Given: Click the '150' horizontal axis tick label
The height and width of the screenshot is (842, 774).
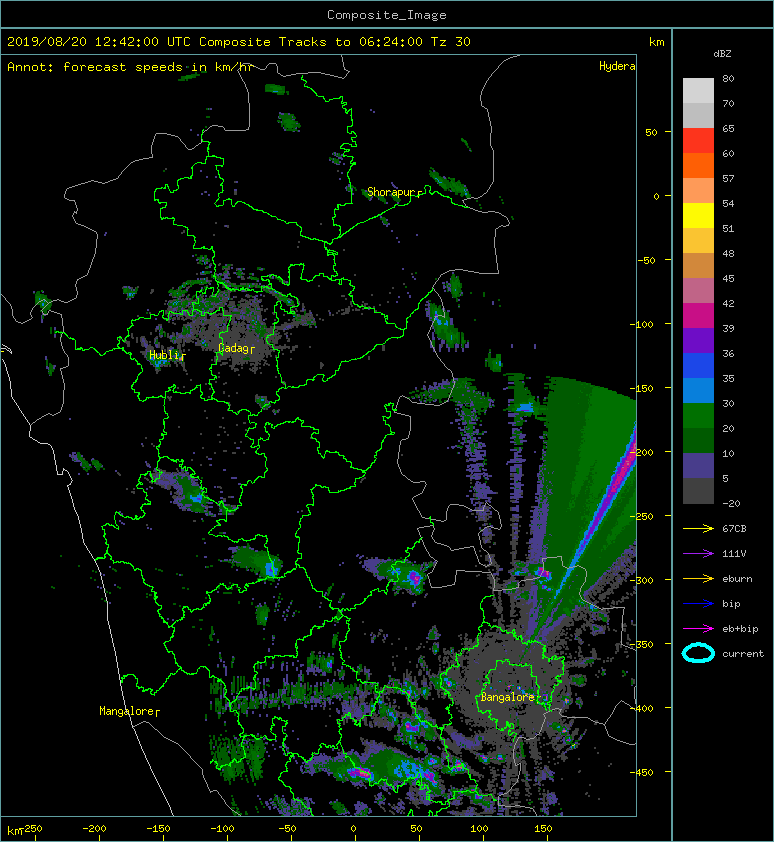Looking at the screenshot, I should (x=543, y=829).
